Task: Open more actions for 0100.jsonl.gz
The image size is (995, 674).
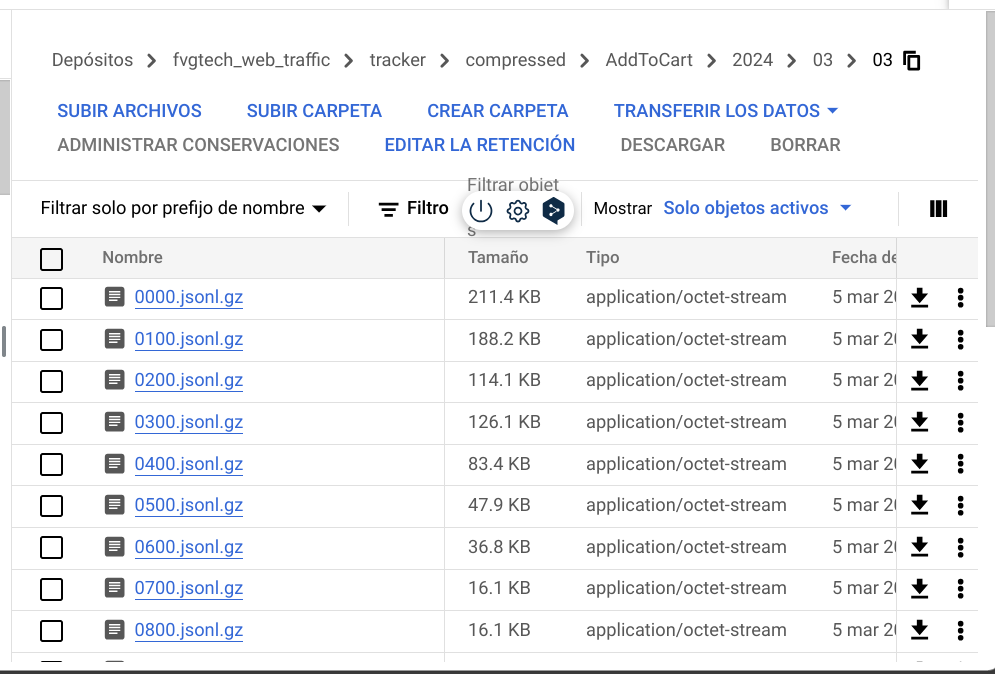Action: 961,340
